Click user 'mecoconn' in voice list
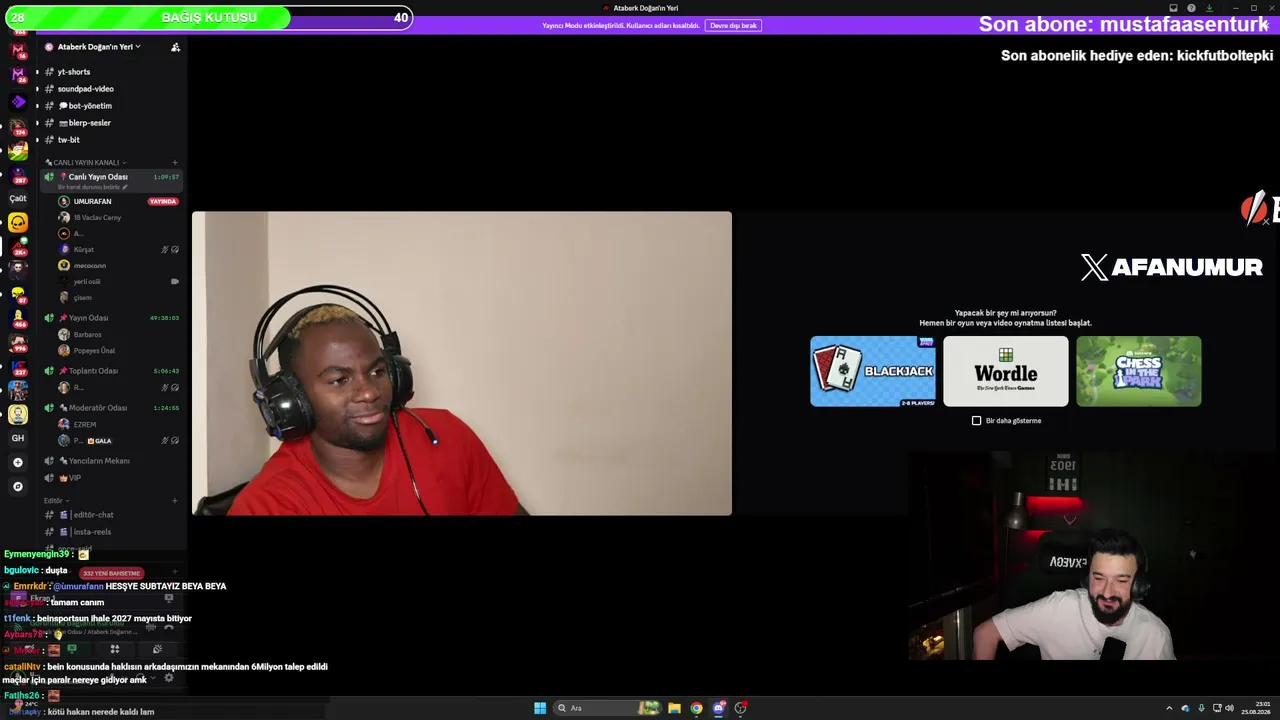This screenshot has width=1280, height=720. coord(89,265)
